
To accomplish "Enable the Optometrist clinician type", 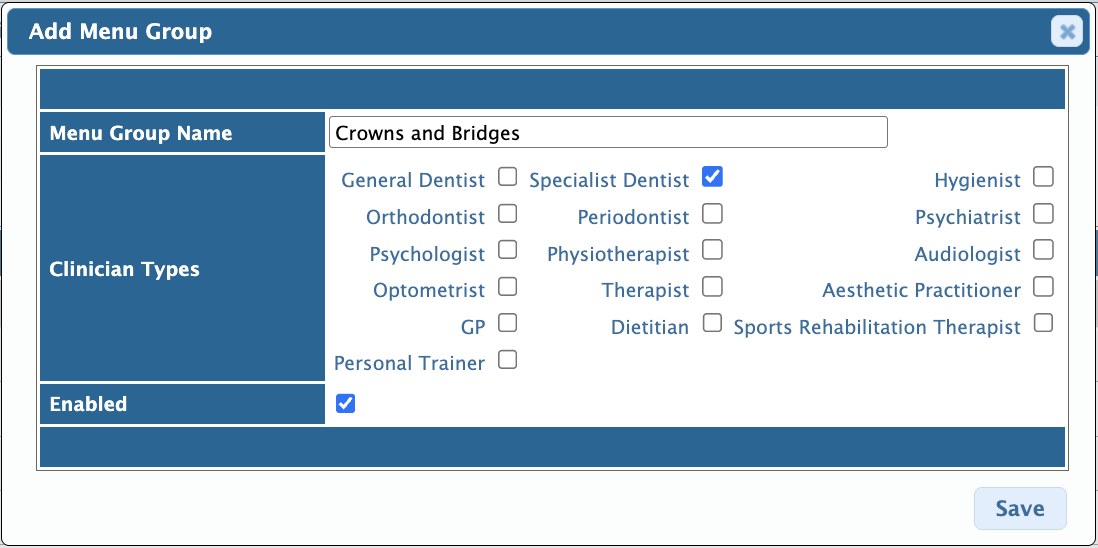I will (508, 286).
